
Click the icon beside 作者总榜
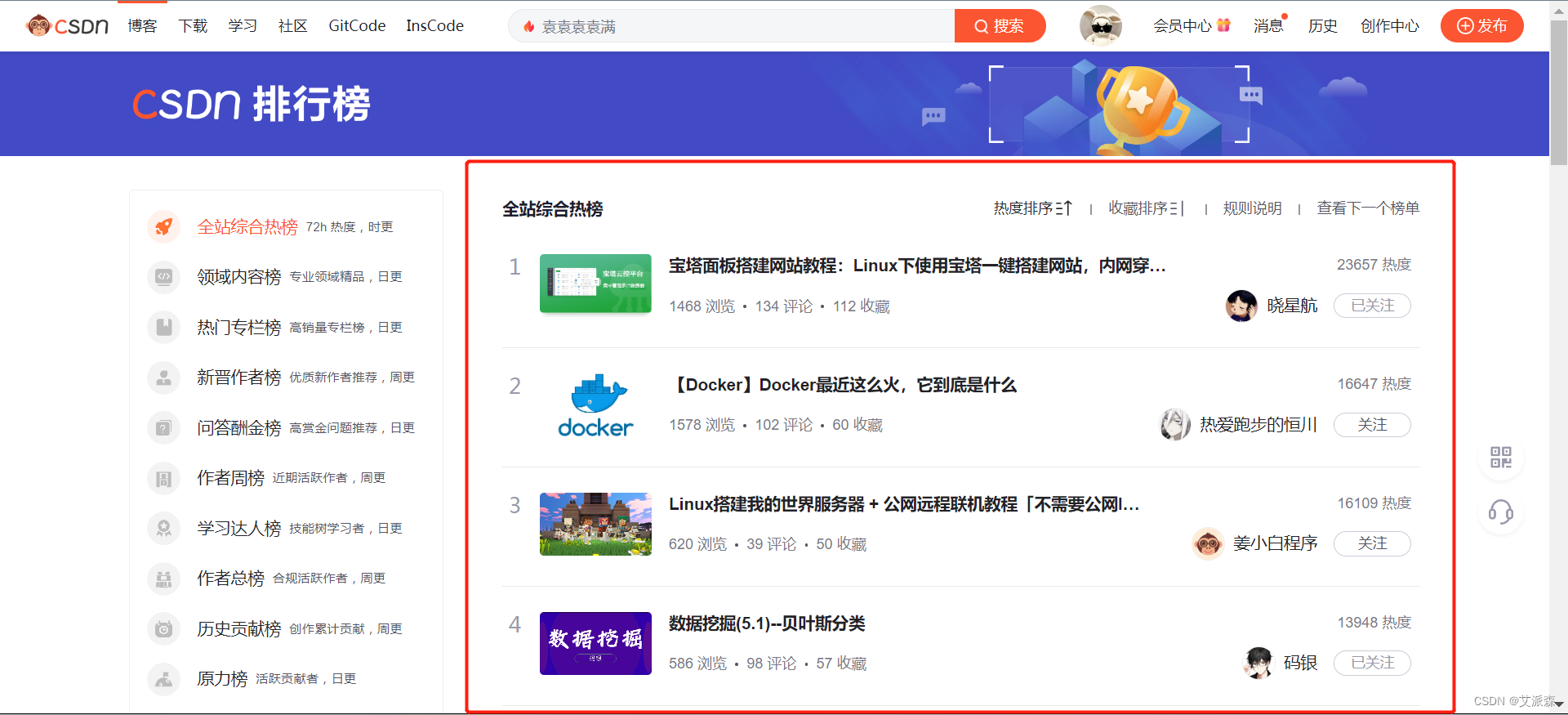point(163,579)
